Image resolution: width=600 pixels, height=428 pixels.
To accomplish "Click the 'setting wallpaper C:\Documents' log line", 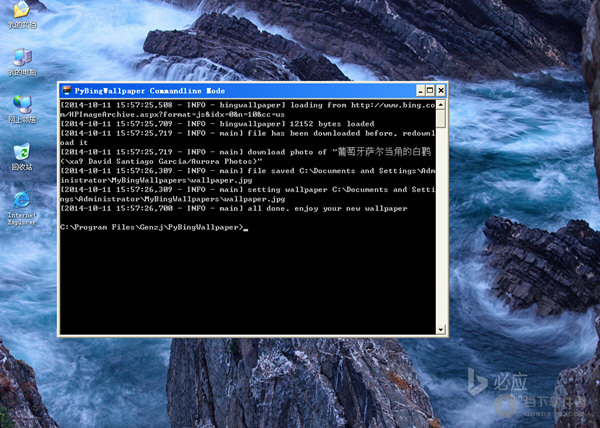I will tap(248, 194).
